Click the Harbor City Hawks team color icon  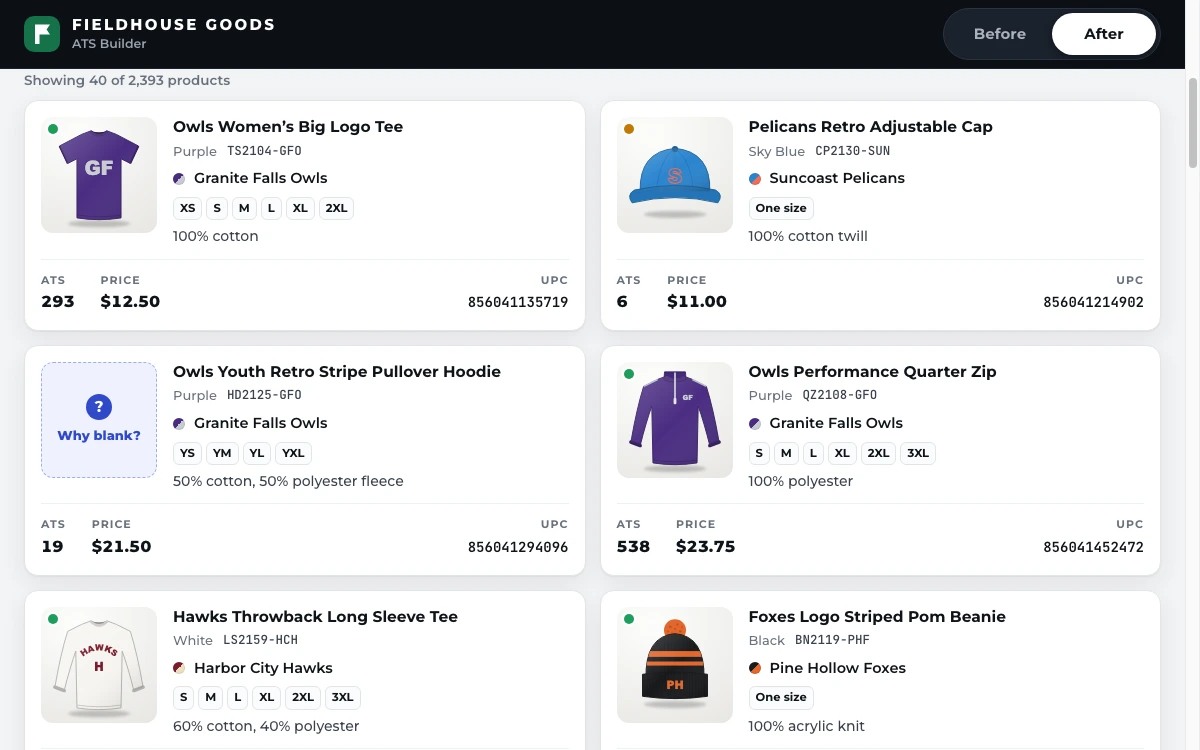pos(179,669)
